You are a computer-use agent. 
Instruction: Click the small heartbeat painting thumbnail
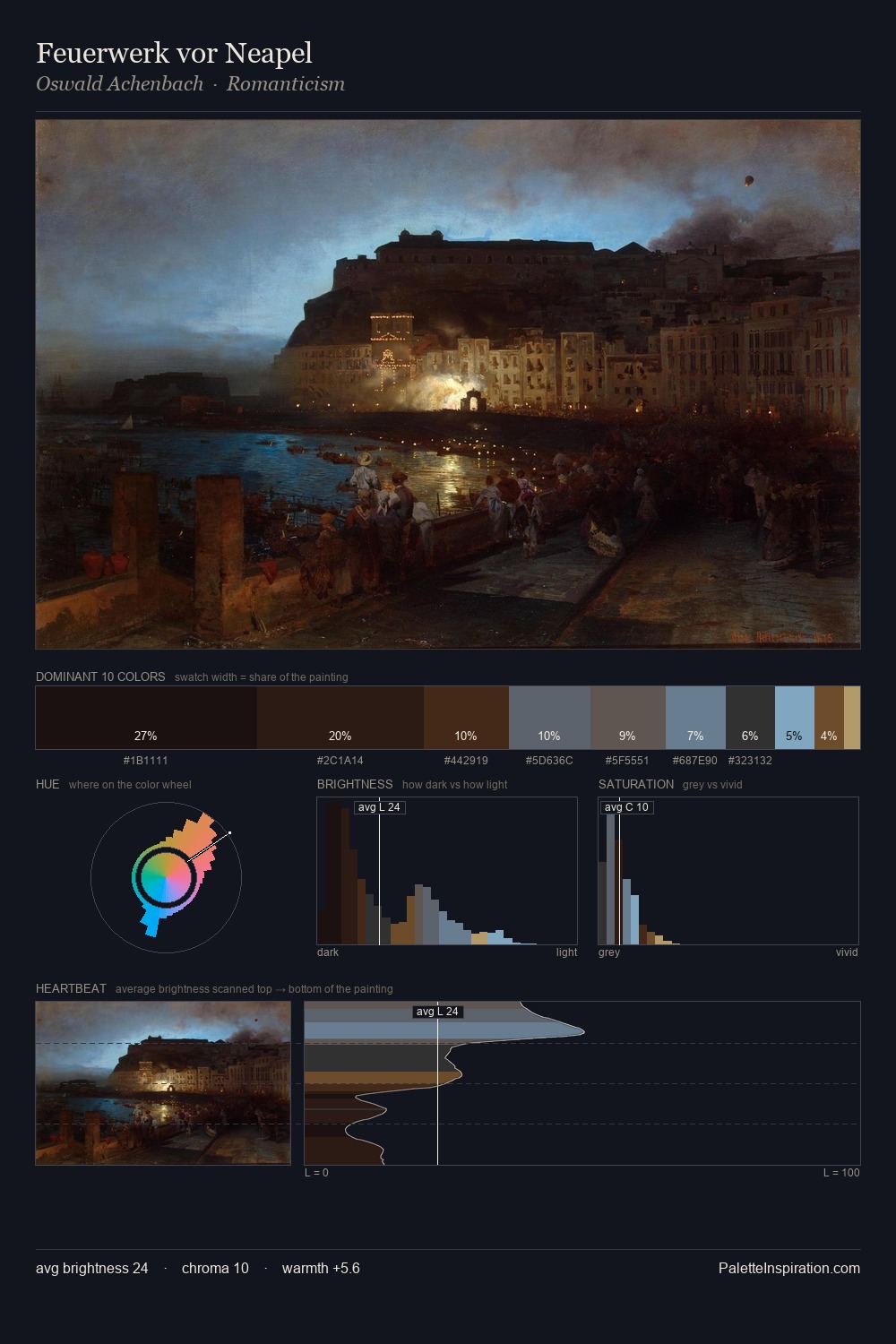coord(163,1083)
